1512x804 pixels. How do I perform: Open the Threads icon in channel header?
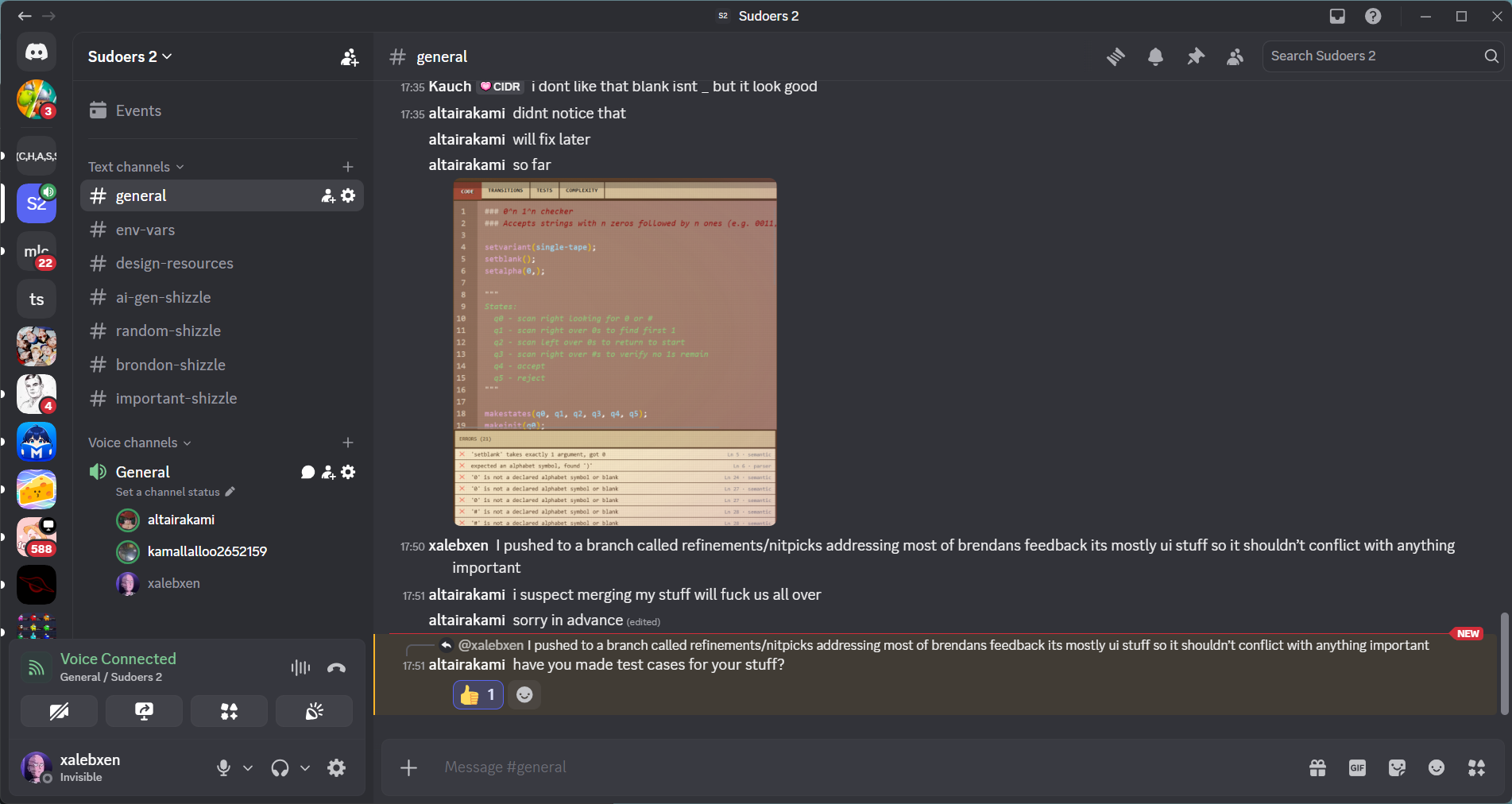point(1116,56)
